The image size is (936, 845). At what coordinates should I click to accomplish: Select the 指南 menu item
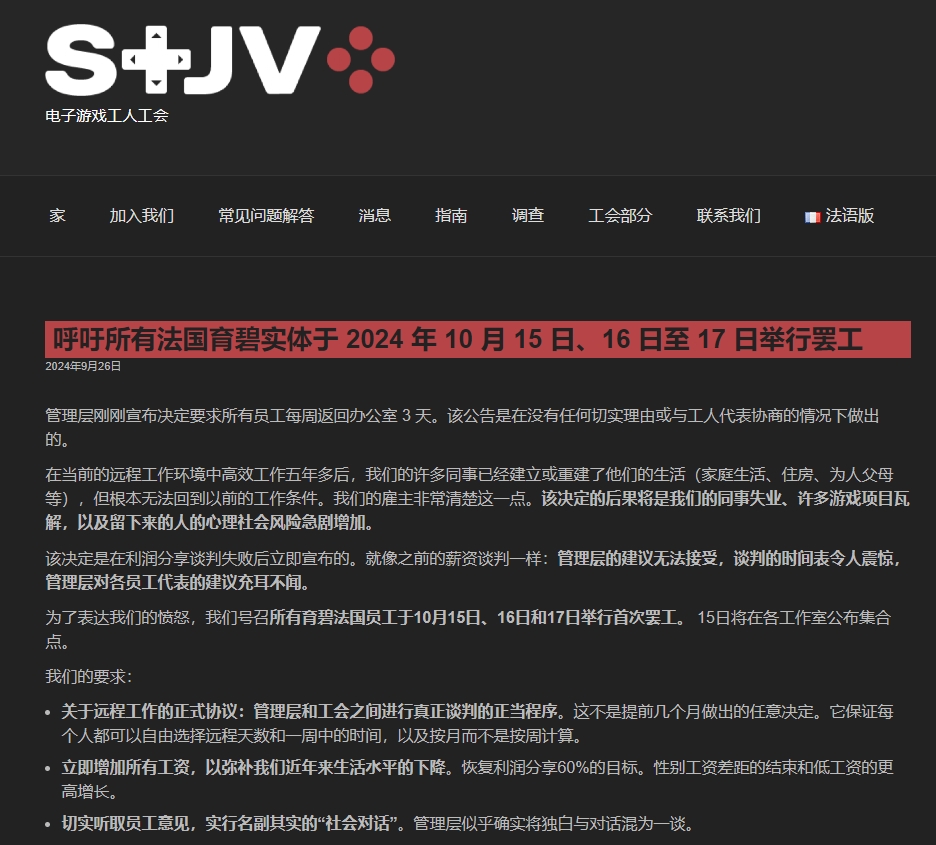point(451,215)
